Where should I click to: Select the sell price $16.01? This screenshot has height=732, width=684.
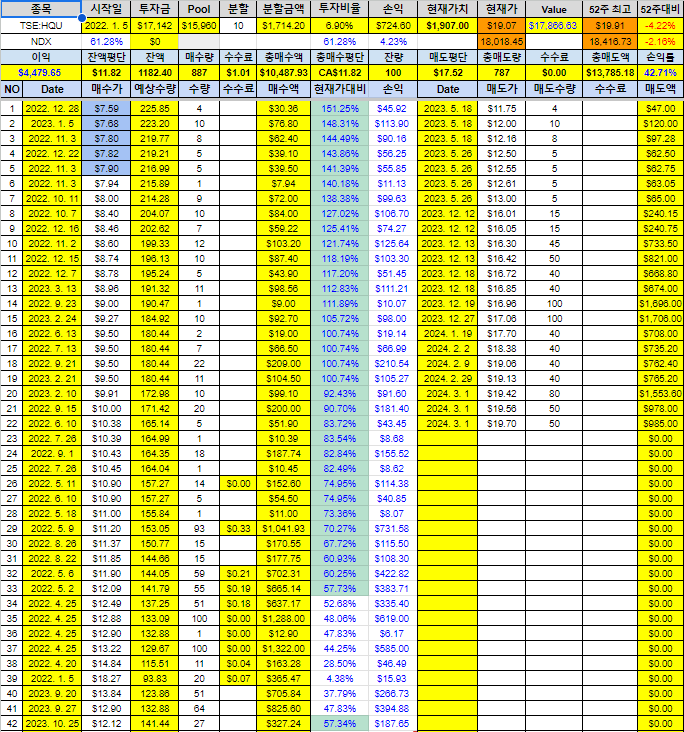point(502,213)
